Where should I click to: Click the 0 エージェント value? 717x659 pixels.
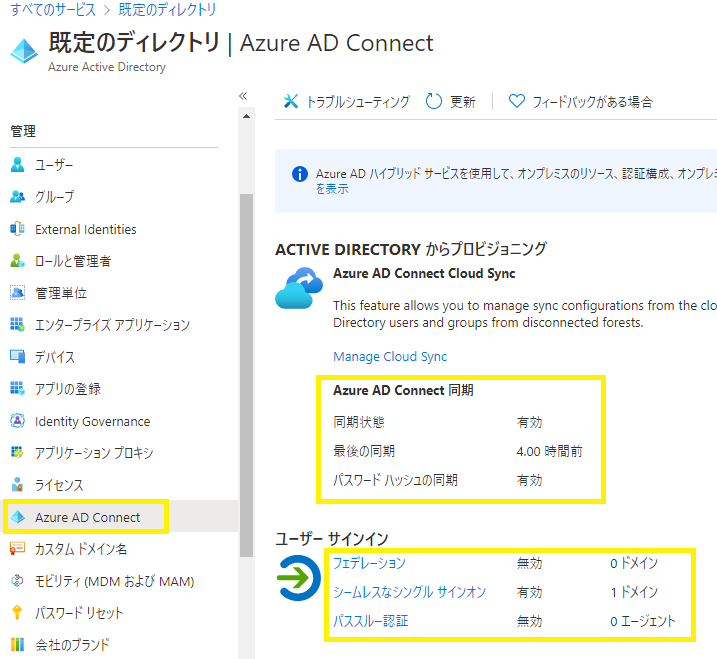tap(642, 621)
